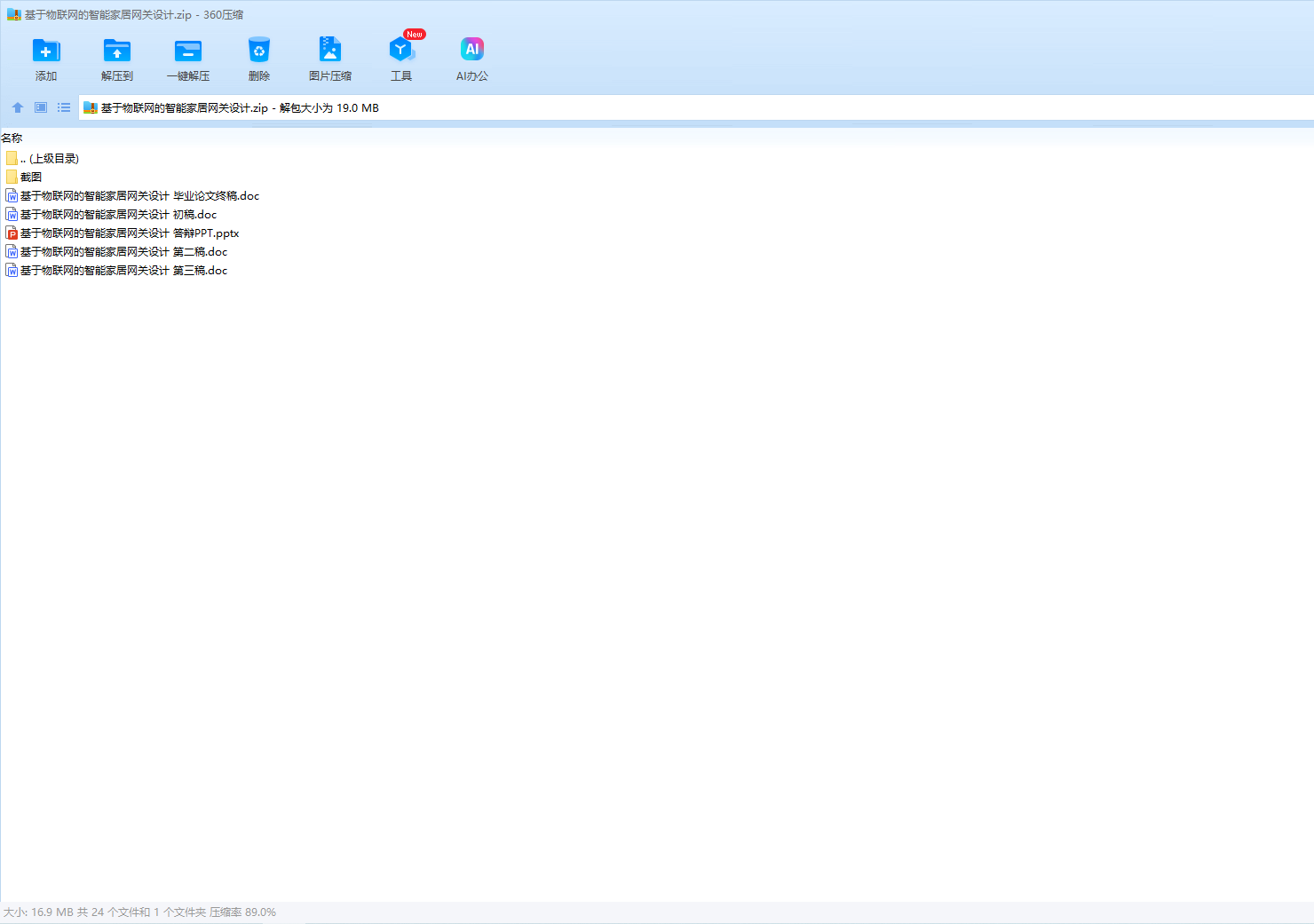Select file name 初稿.doc
Viewport: 1314px width, 924px height.
pyautogui.click(x=119, y=214)
